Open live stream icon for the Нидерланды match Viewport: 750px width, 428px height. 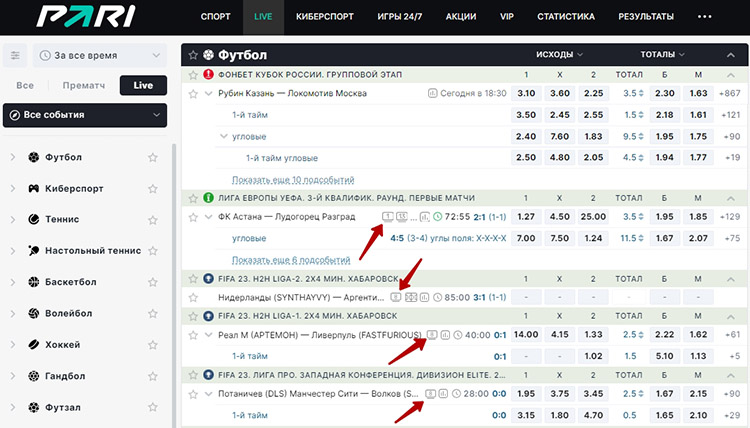397,296
